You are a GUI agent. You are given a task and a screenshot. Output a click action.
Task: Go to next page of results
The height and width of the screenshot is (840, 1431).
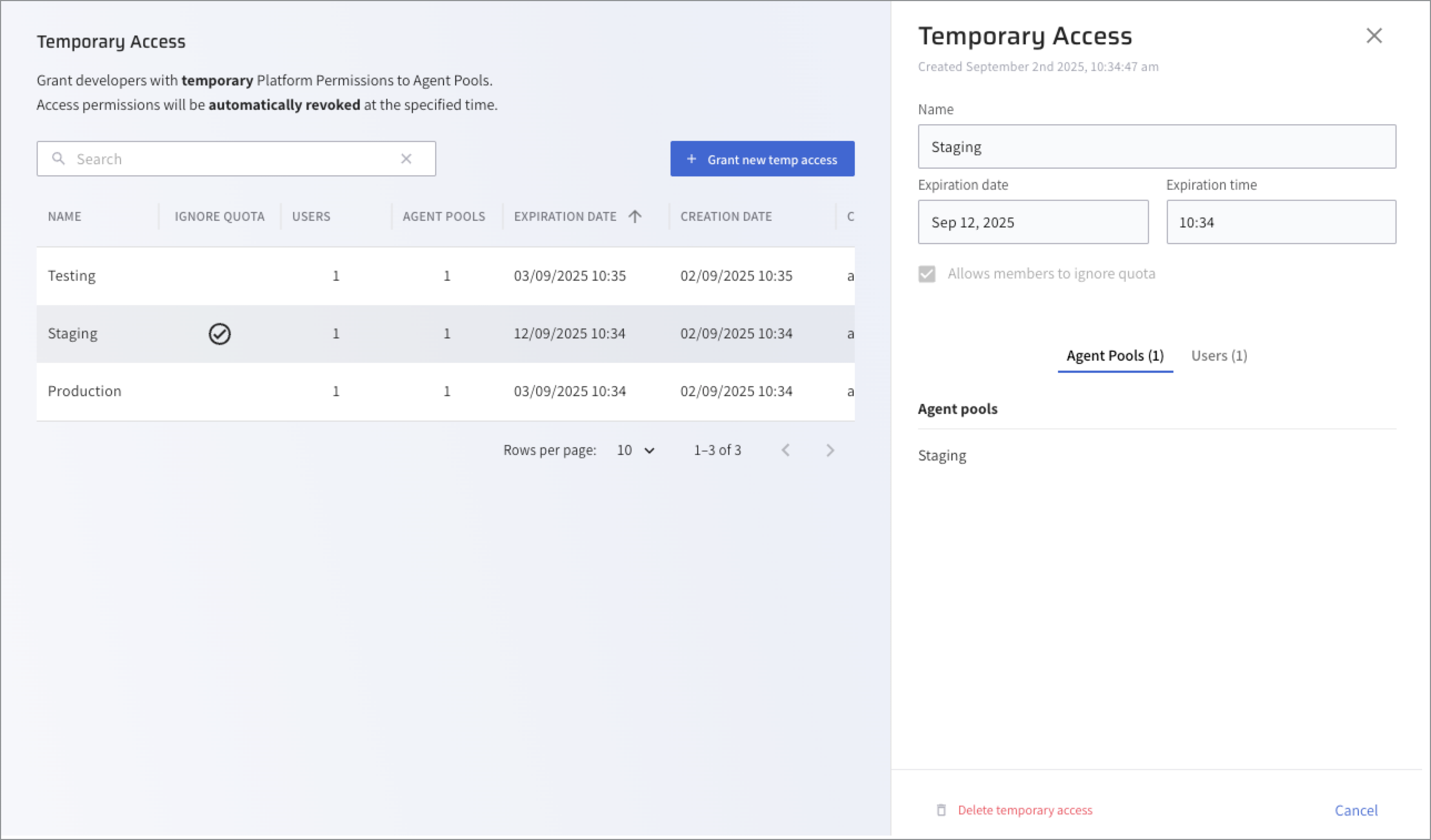pos(830,450)
